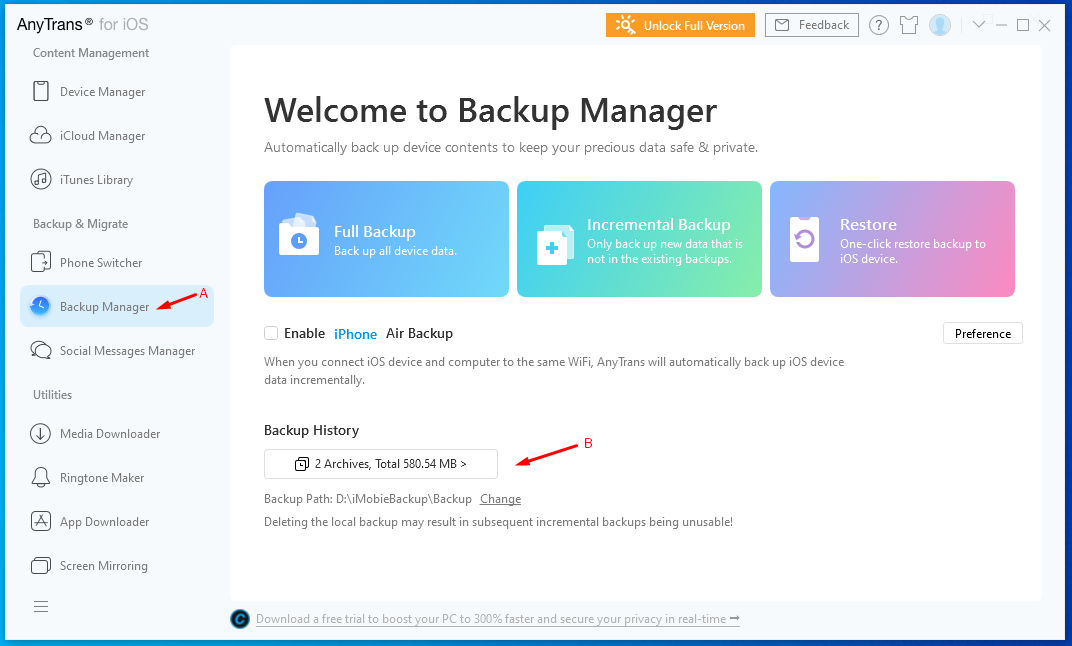Image resolution: width=1072 pixels, height=646 pixels.
Task: Click the Device Manager phone icon
Action: coord(41,91)
